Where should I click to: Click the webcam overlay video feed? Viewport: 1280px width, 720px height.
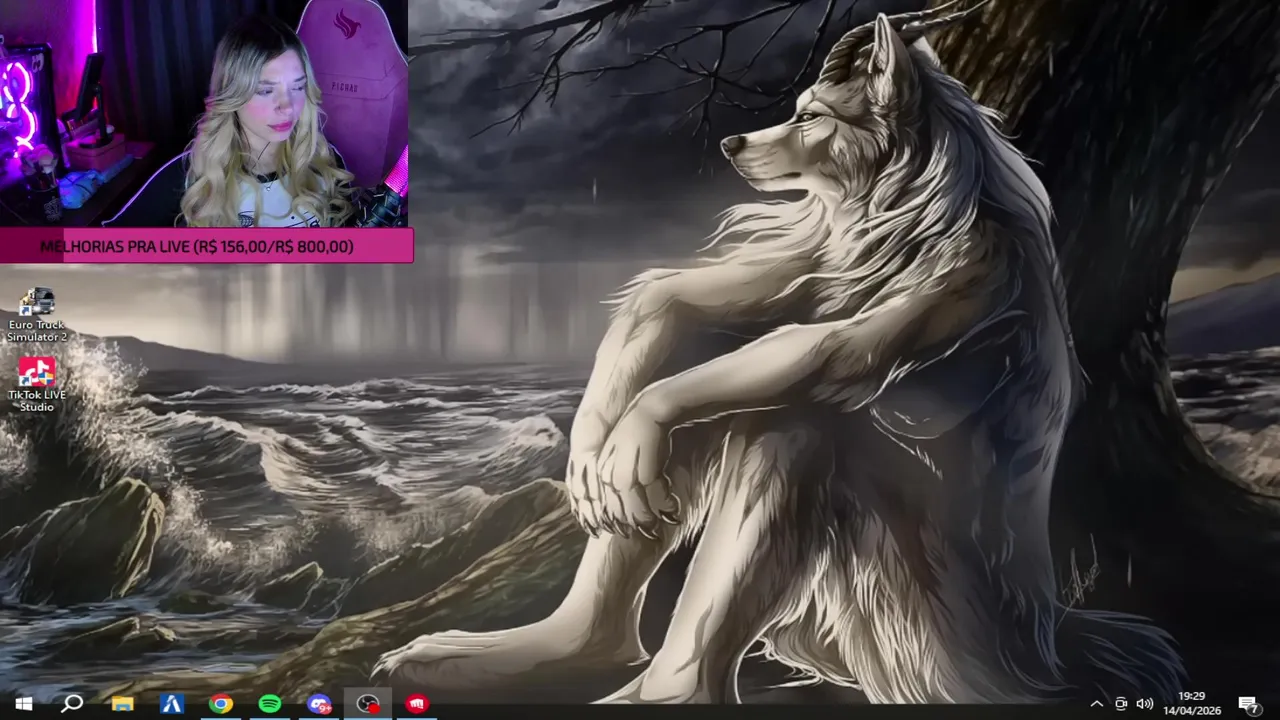point(204,113)
